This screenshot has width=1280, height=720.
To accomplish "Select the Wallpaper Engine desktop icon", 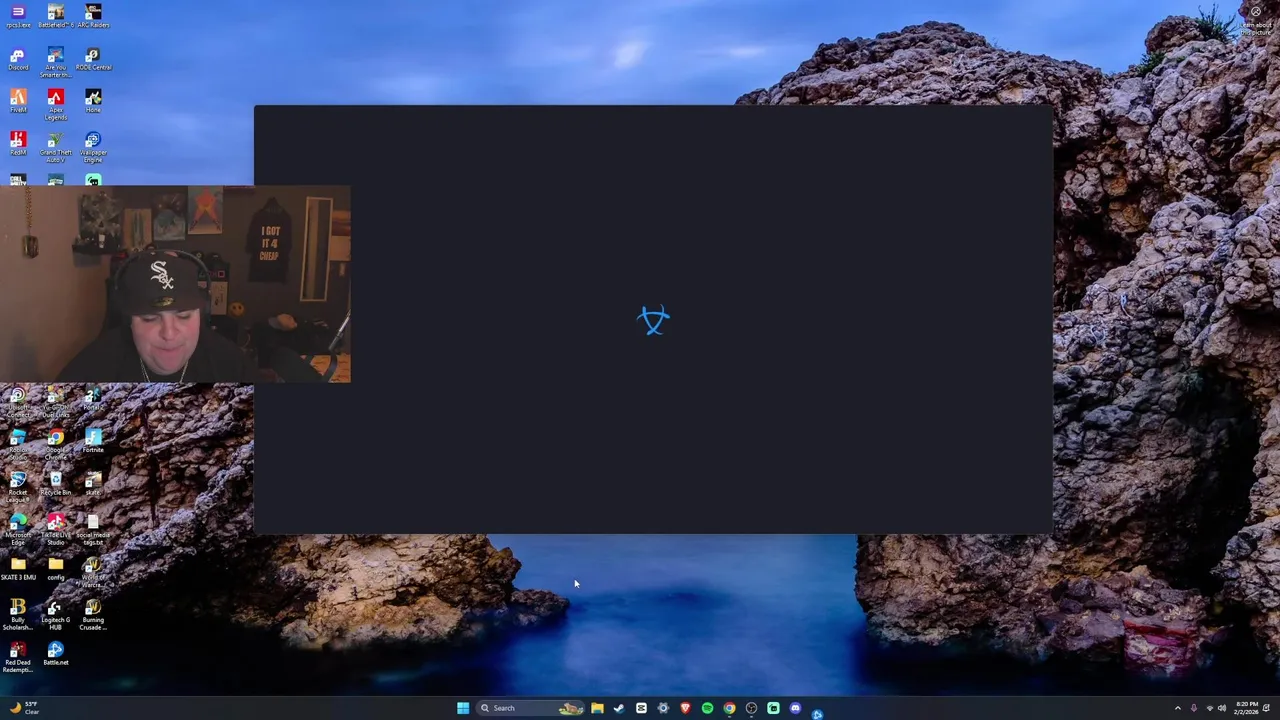I will point(93,147).
